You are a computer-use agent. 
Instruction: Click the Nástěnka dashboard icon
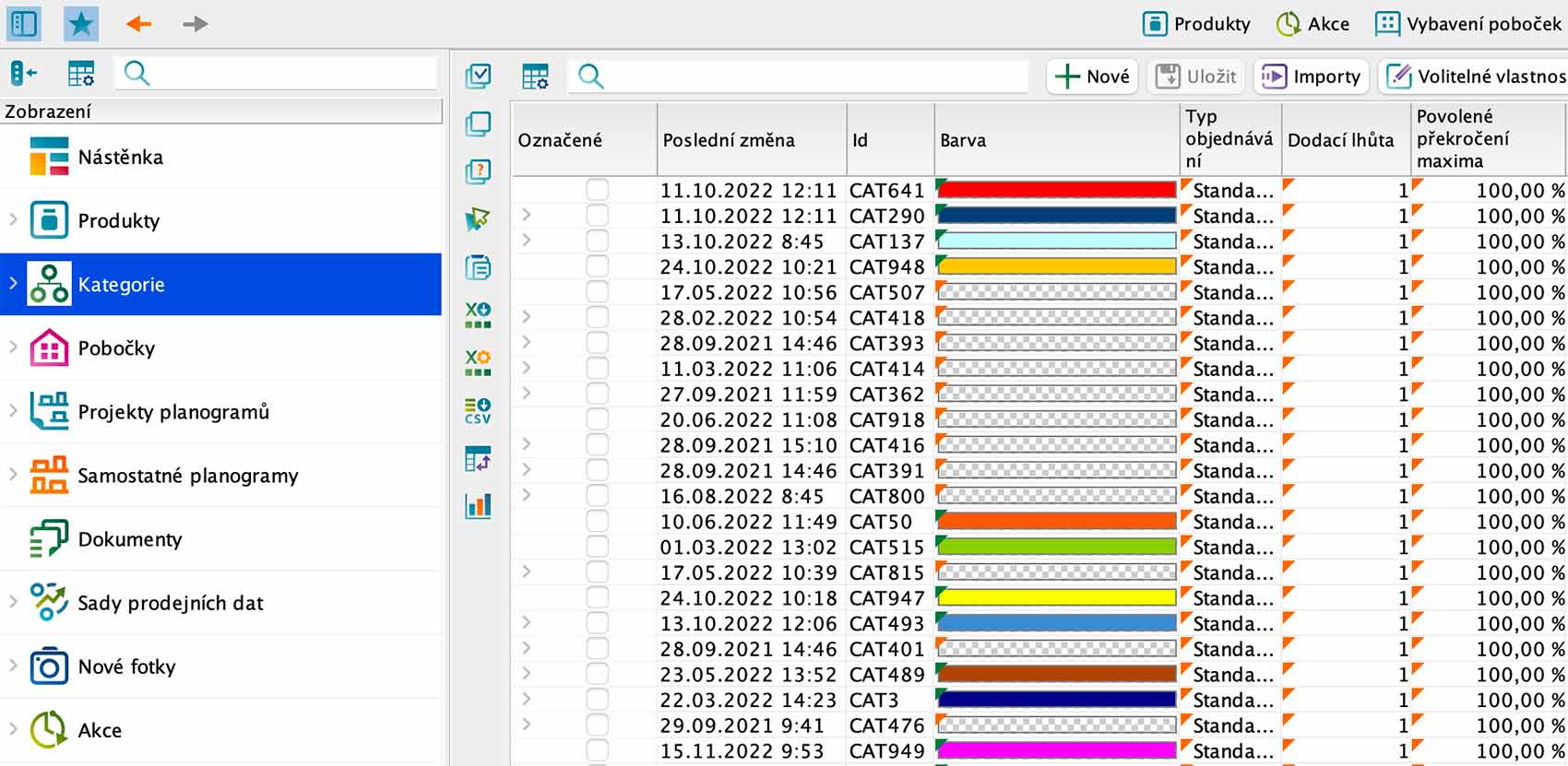[49, 157]
